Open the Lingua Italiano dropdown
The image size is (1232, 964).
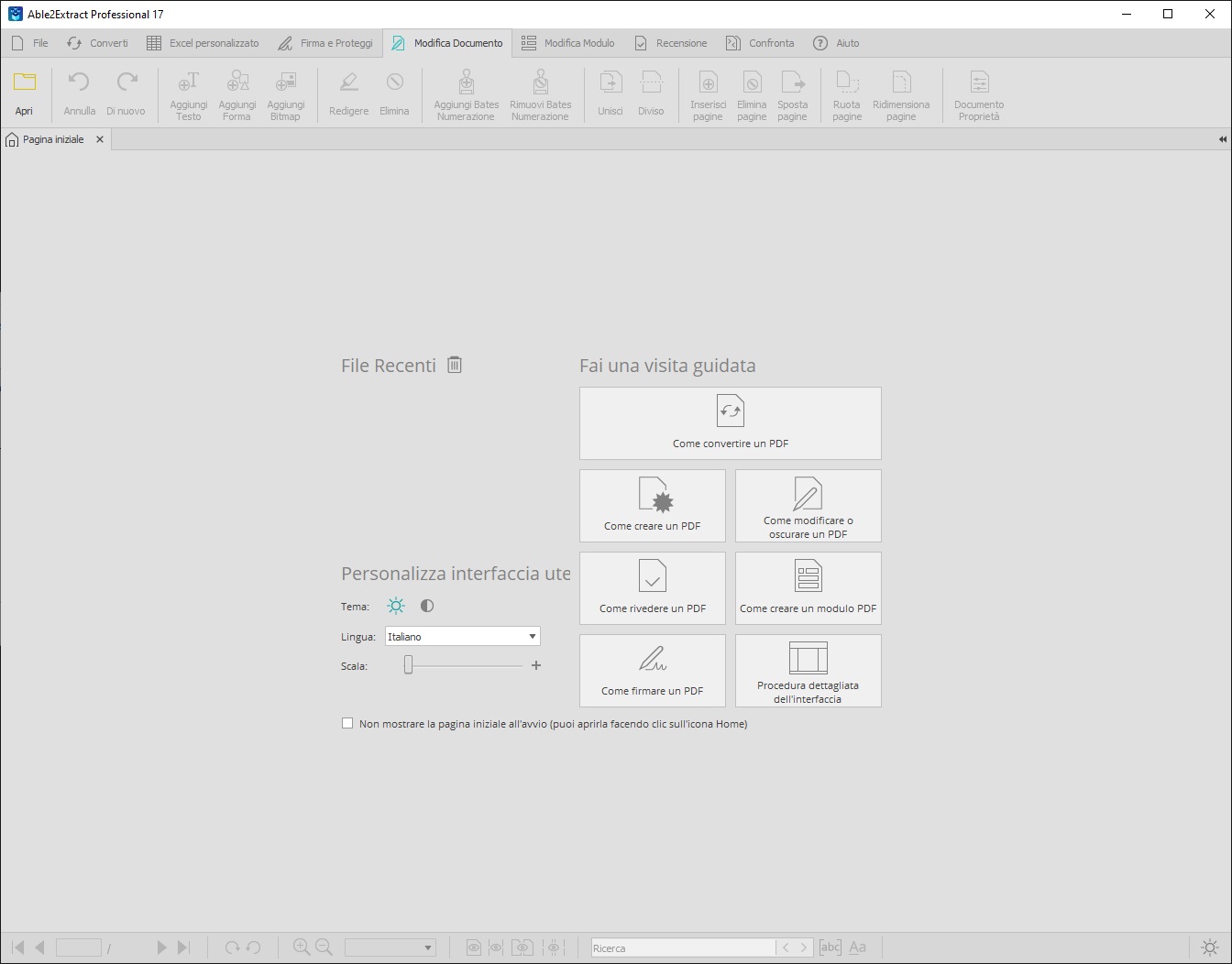[x=463, y=636]
